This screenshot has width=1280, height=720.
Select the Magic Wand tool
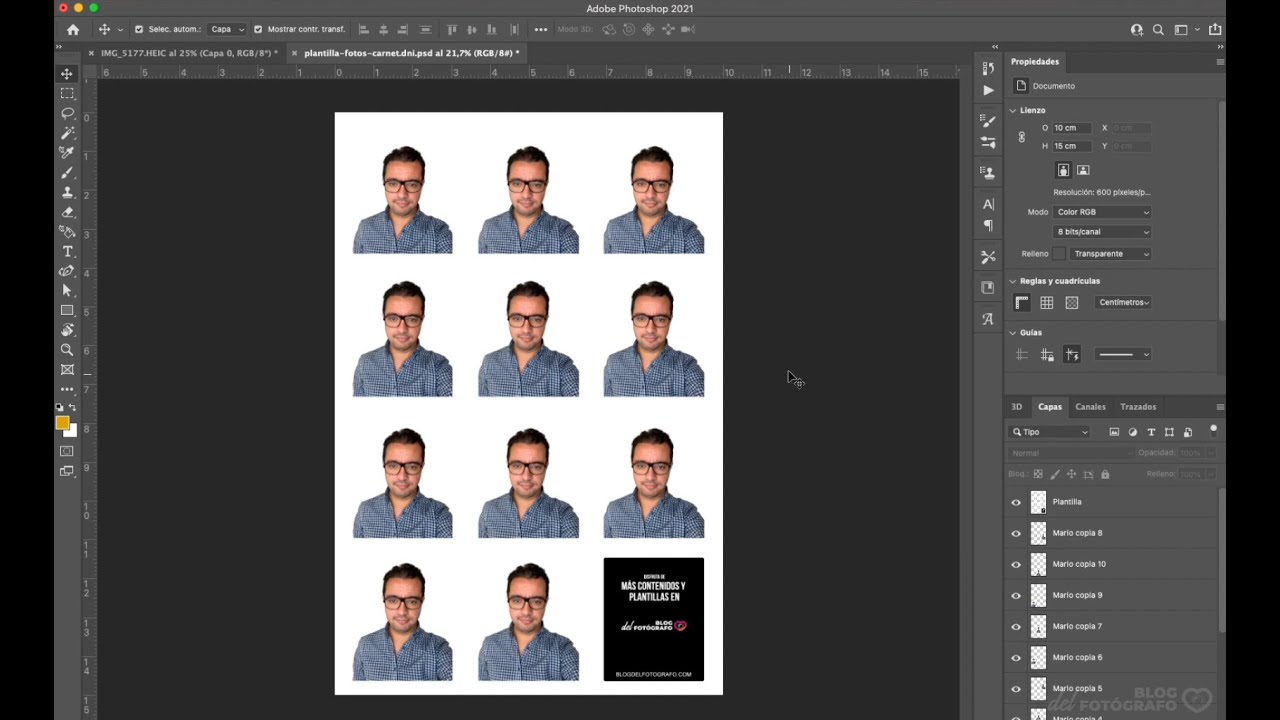pos(67,133)
